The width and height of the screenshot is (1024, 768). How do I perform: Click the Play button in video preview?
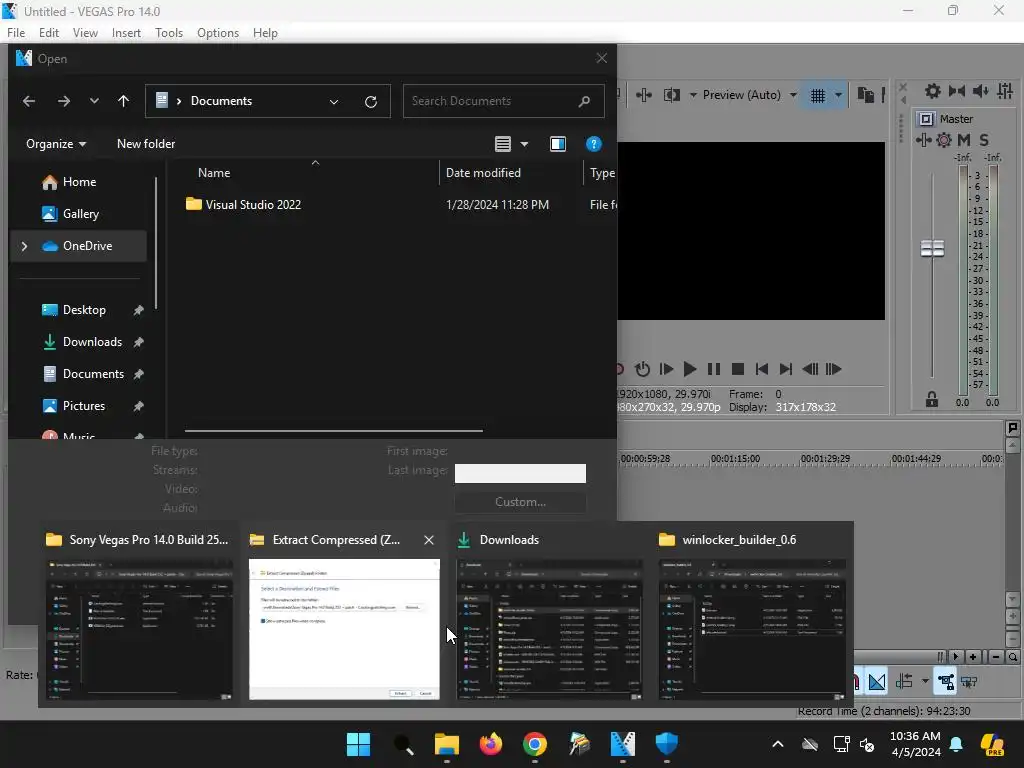click(689, 370)
